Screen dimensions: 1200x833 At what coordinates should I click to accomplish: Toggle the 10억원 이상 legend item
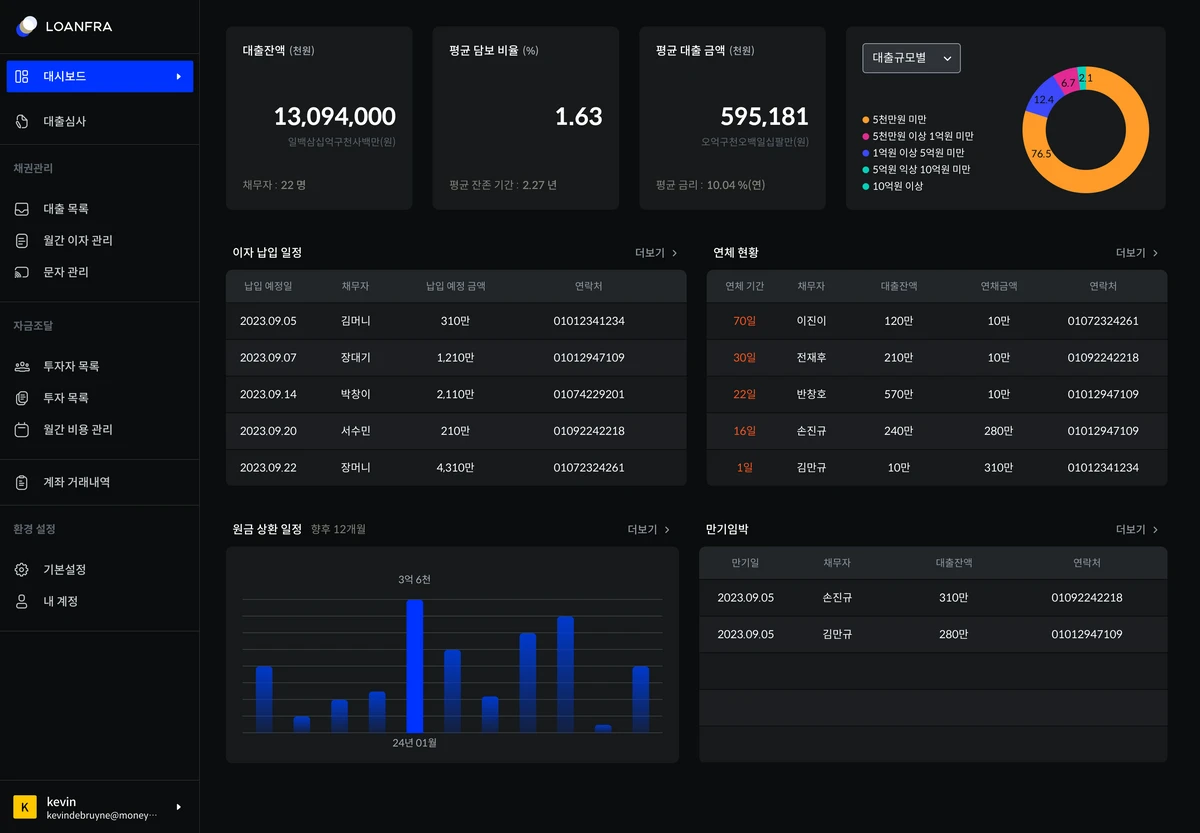coord(893,187)
